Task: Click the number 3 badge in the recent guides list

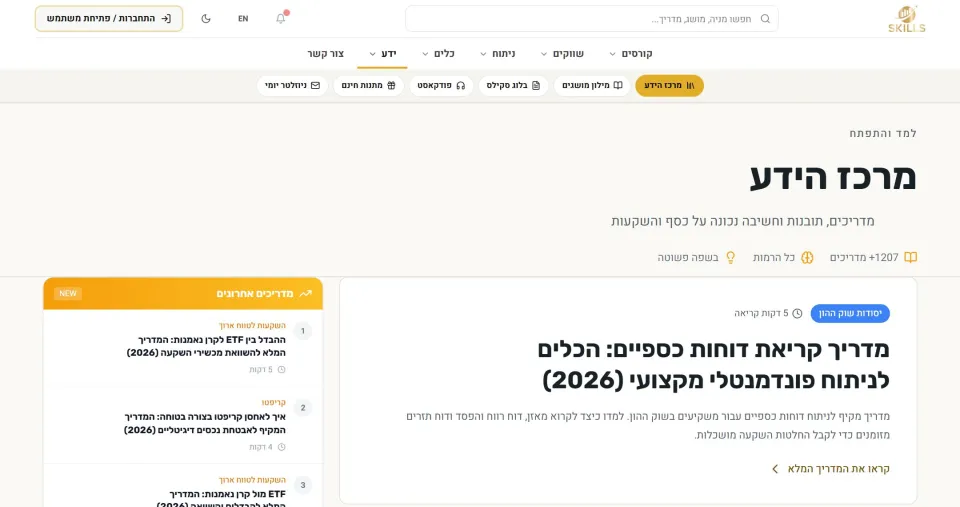Action: click(x=302, y=485)
